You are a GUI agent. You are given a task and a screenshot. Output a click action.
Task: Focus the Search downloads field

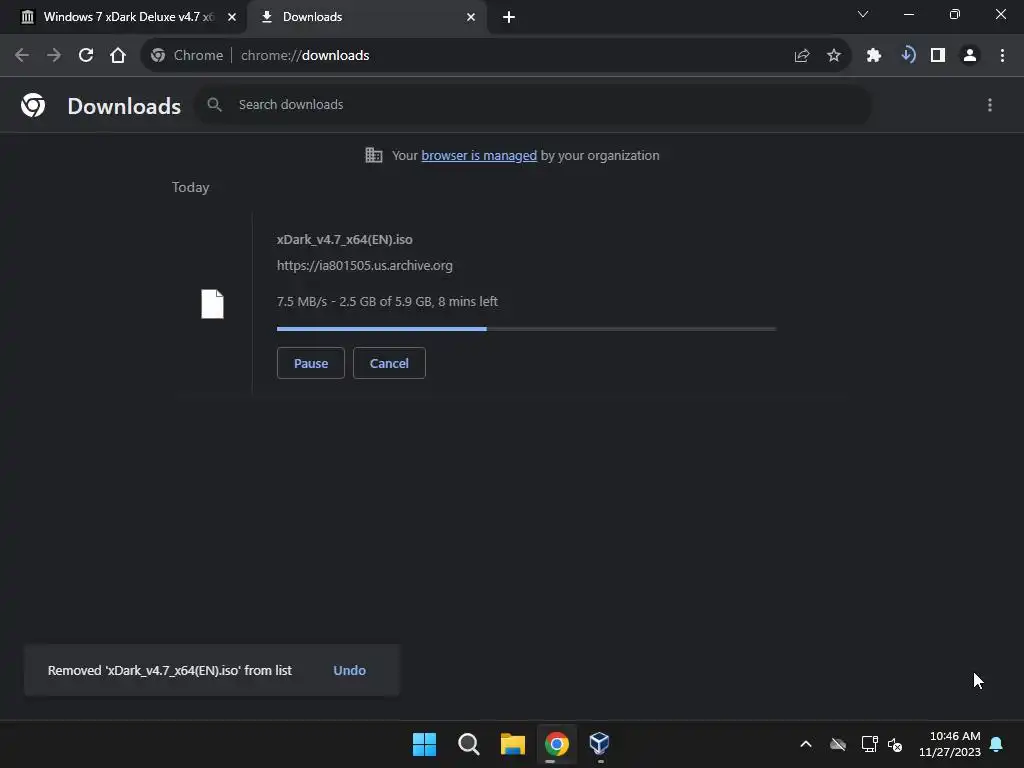534,104
